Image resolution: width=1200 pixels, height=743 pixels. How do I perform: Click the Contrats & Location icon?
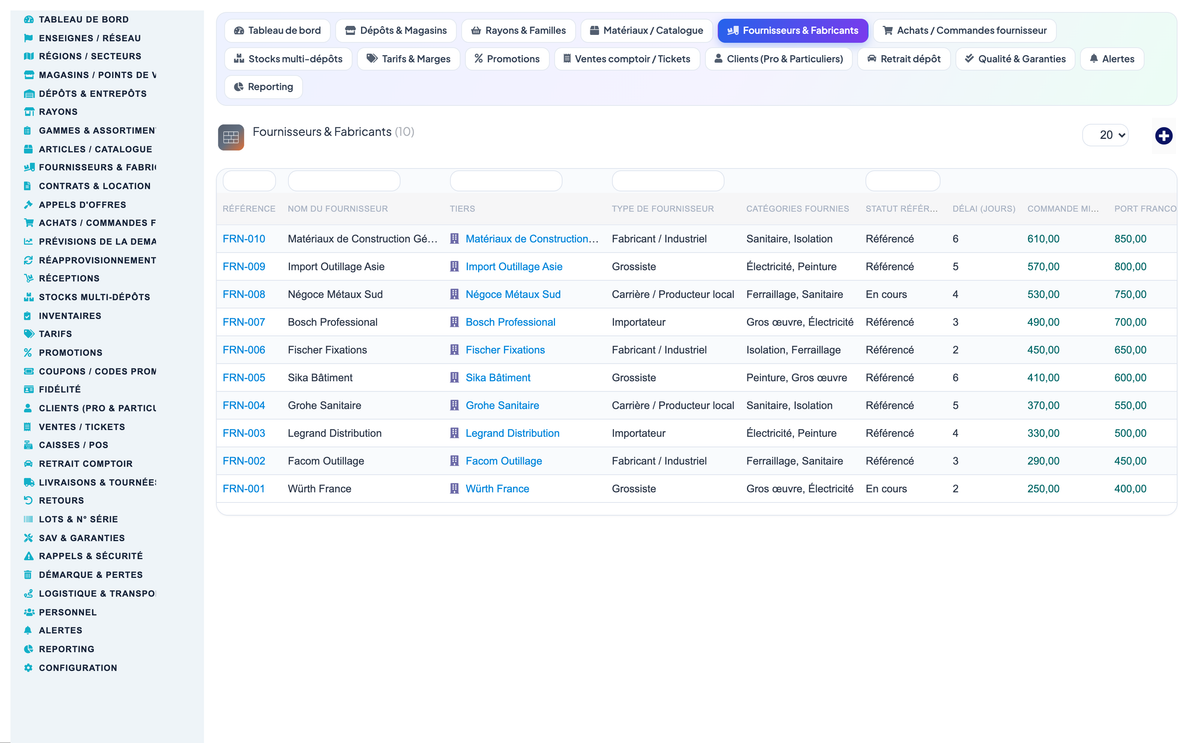[28, 186]
